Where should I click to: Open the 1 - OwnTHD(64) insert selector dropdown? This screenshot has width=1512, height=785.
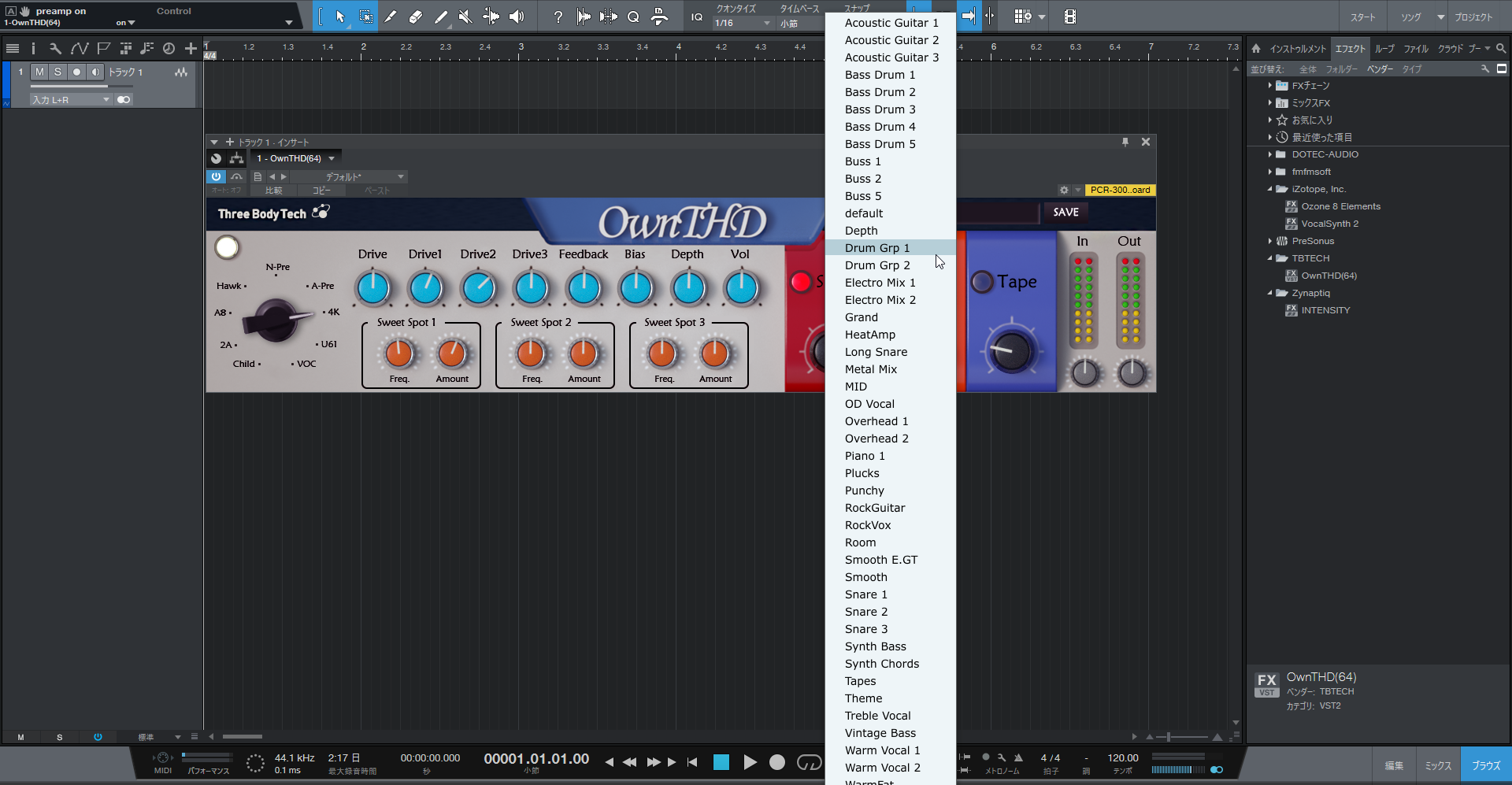(x=295, y=158)
